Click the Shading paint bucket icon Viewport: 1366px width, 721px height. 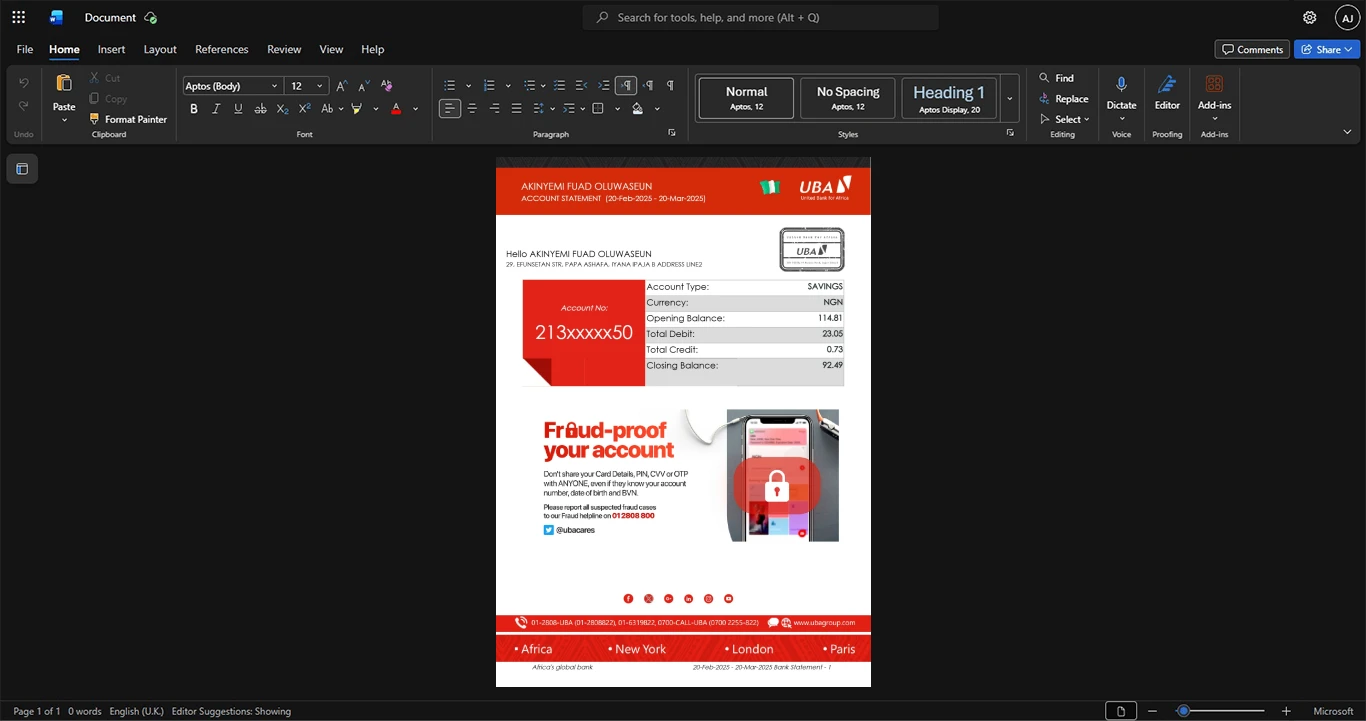click(x=638, y=109)
